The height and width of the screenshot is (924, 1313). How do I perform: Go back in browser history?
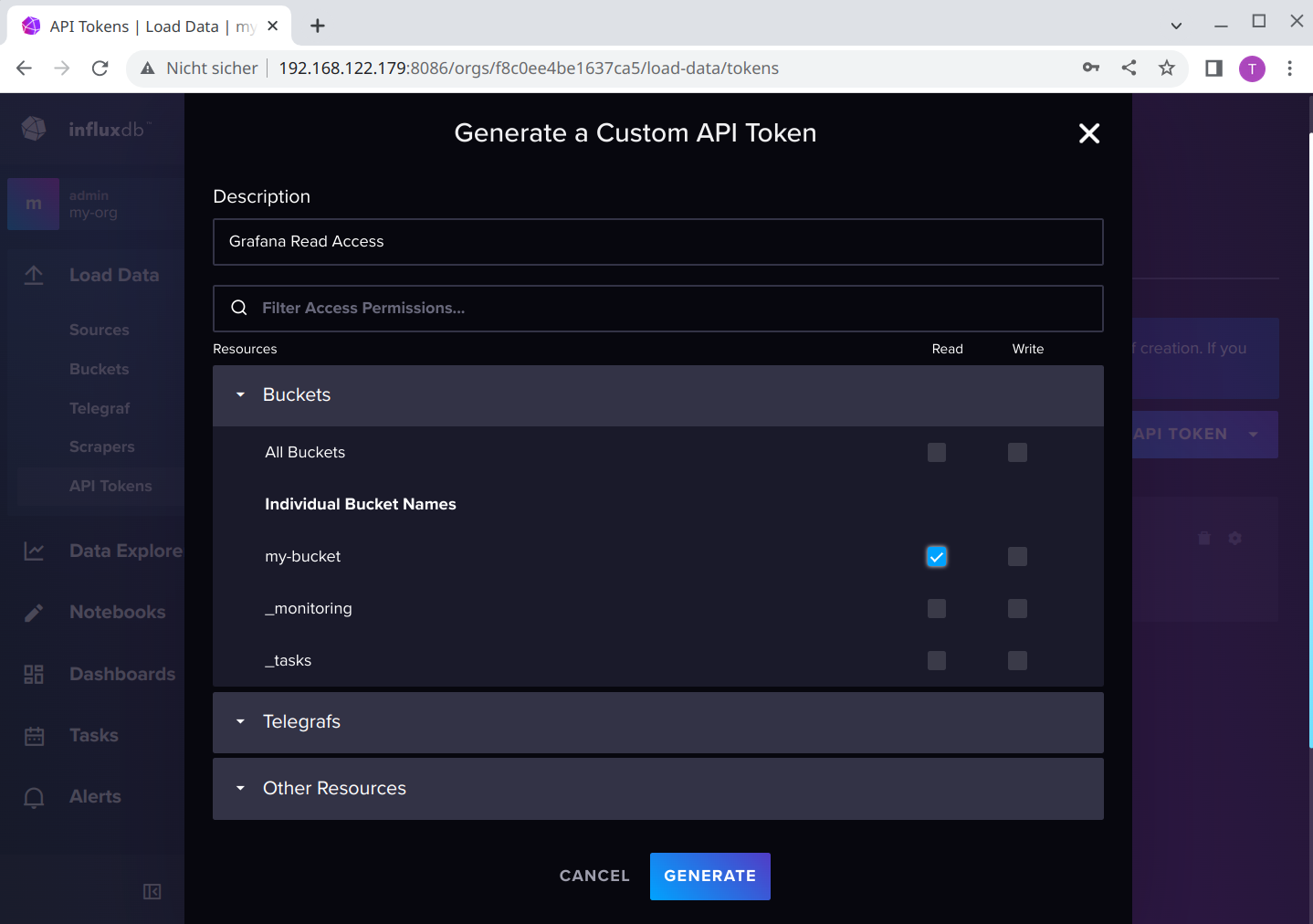[x=25, y=68]
